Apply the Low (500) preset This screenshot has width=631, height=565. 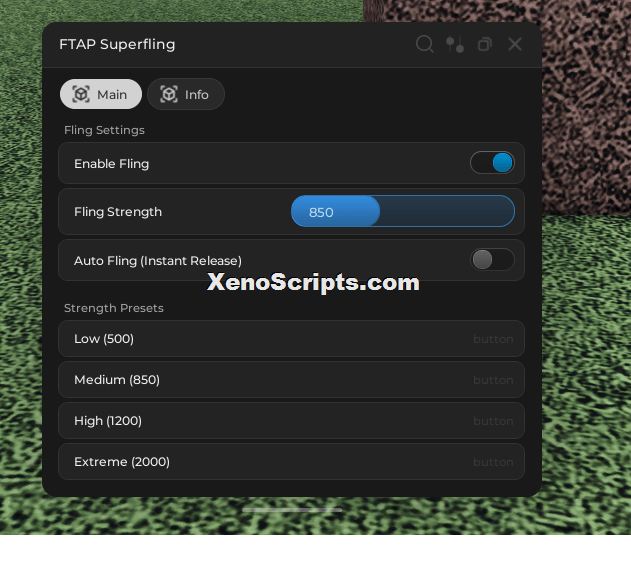coord(291,338)
